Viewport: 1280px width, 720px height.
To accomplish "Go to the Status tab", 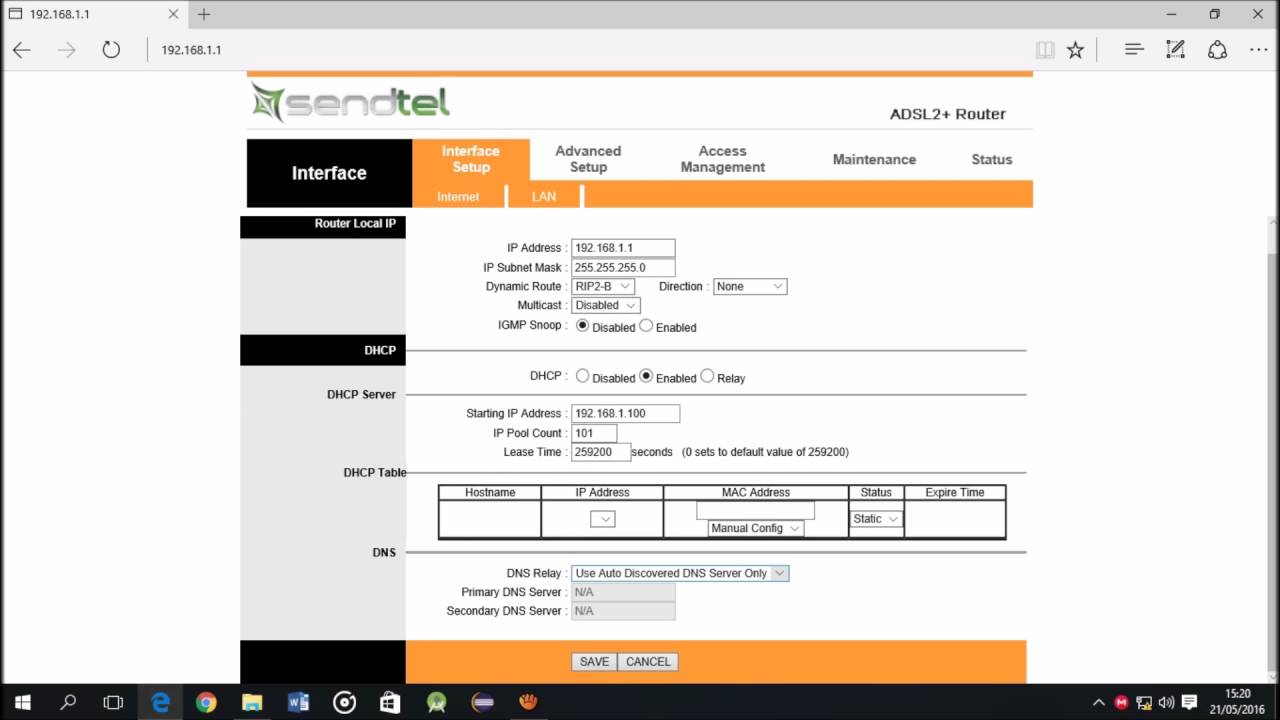I will 992,159.
